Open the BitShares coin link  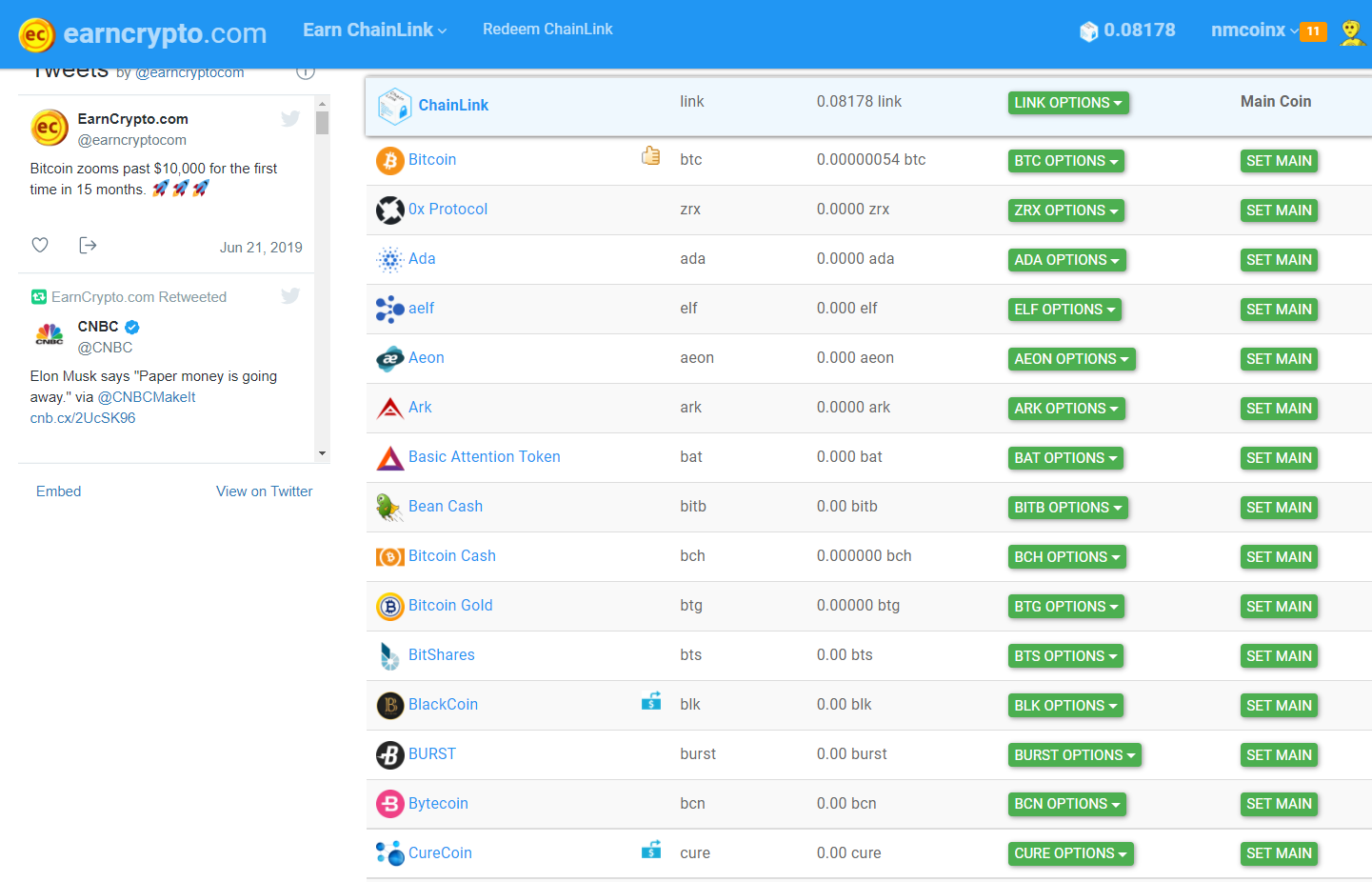[x=442, y=655]
